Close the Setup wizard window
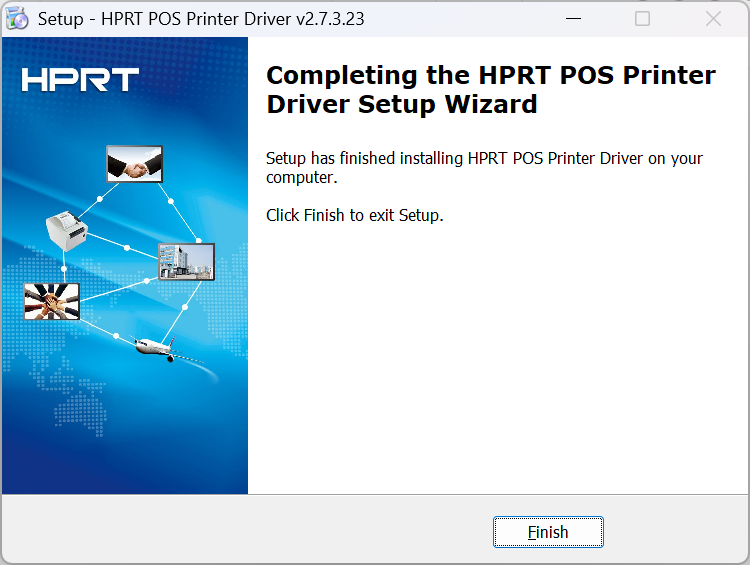This screenshot has width=750, height=565. 713,19
